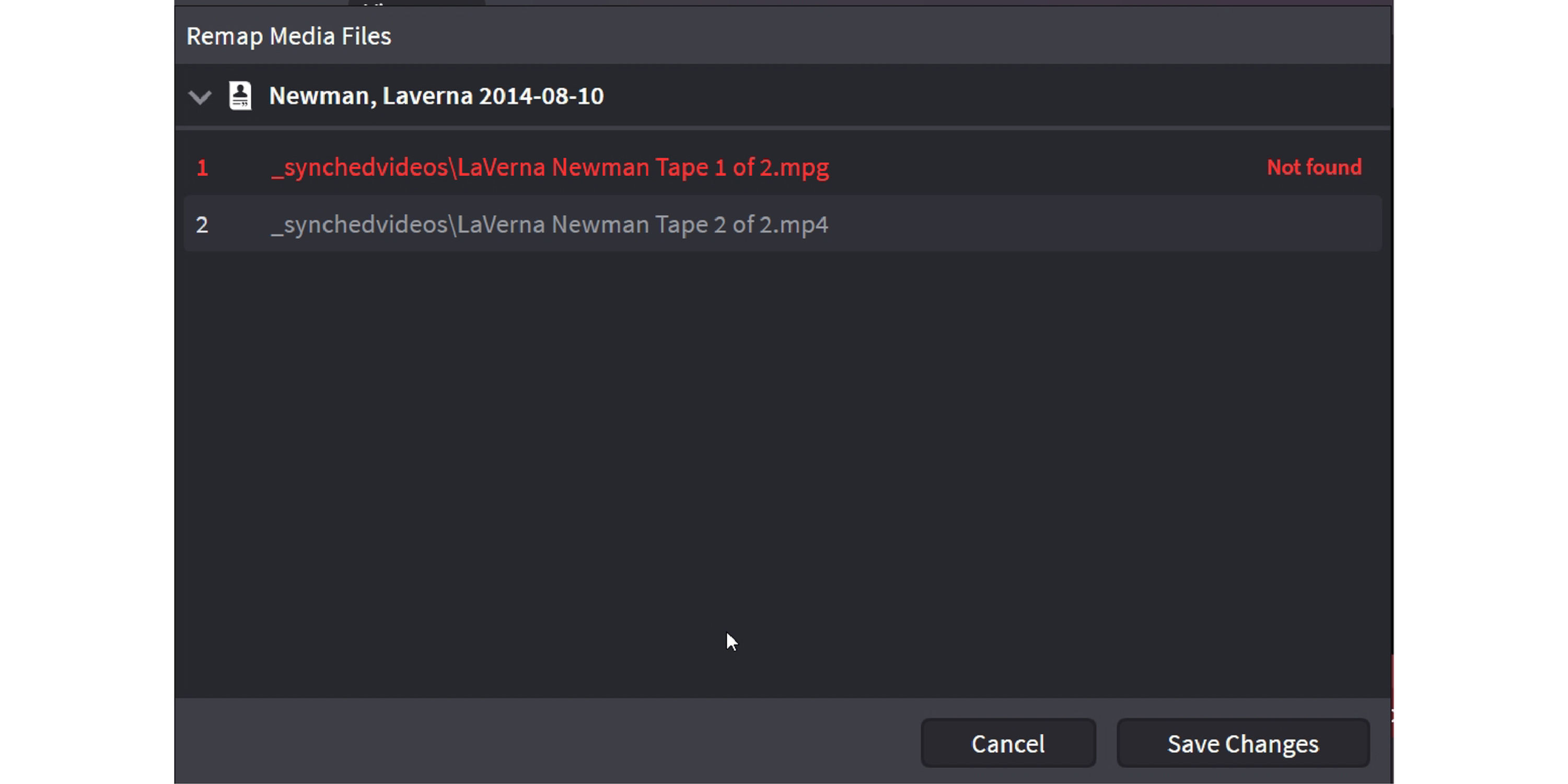The image size is (1568, 784).
Task: Collapse the Newman, Laverna transcript chevron
Action: (200, 97)
